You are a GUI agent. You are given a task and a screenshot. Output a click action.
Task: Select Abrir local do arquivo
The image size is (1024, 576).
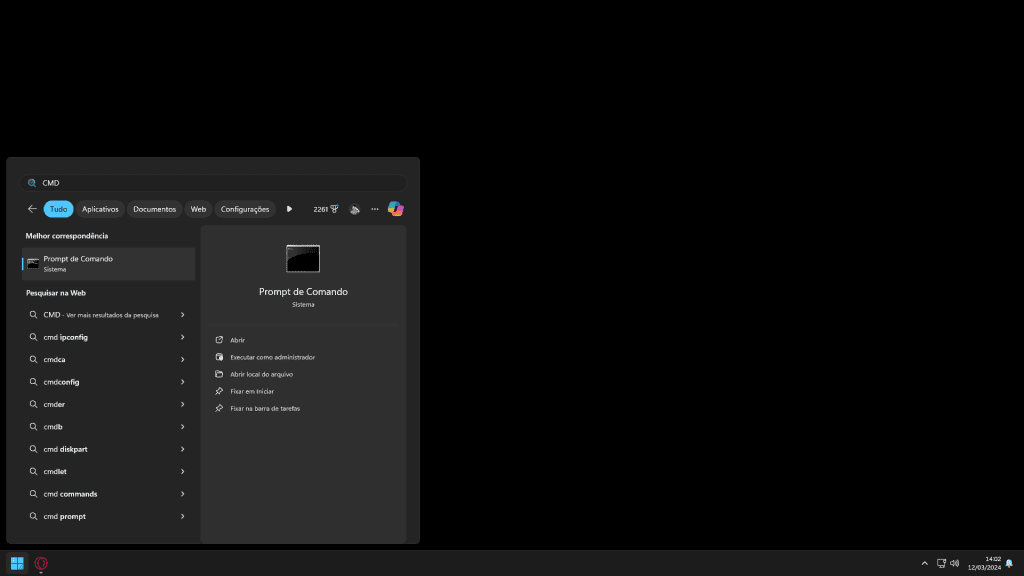point(261,374)
